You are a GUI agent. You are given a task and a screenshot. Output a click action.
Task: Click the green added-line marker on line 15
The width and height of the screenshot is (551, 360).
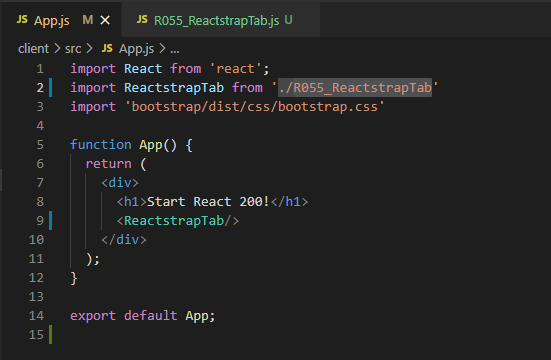pyautogui.click(x=51, y=334)
